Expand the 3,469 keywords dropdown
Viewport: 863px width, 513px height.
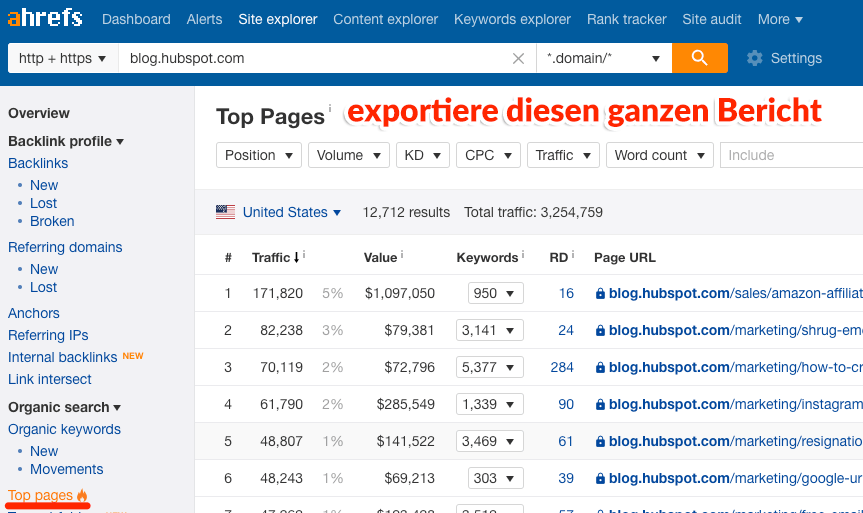pyautogui.click(x=489, y=441)
